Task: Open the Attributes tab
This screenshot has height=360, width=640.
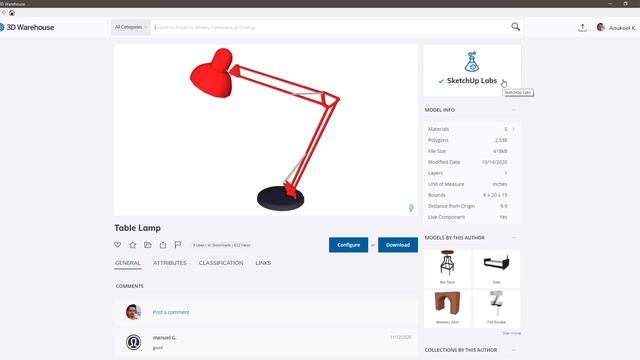Action: pos(170,263)
